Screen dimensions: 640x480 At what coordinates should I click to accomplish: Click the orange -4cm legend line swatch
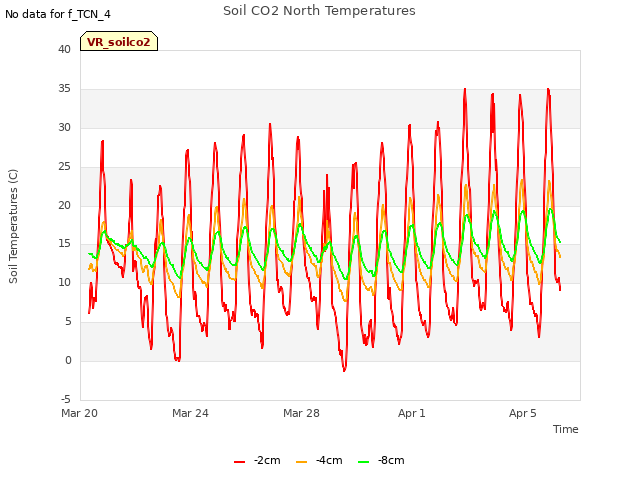pyautogui.click(x=302, y=461)
